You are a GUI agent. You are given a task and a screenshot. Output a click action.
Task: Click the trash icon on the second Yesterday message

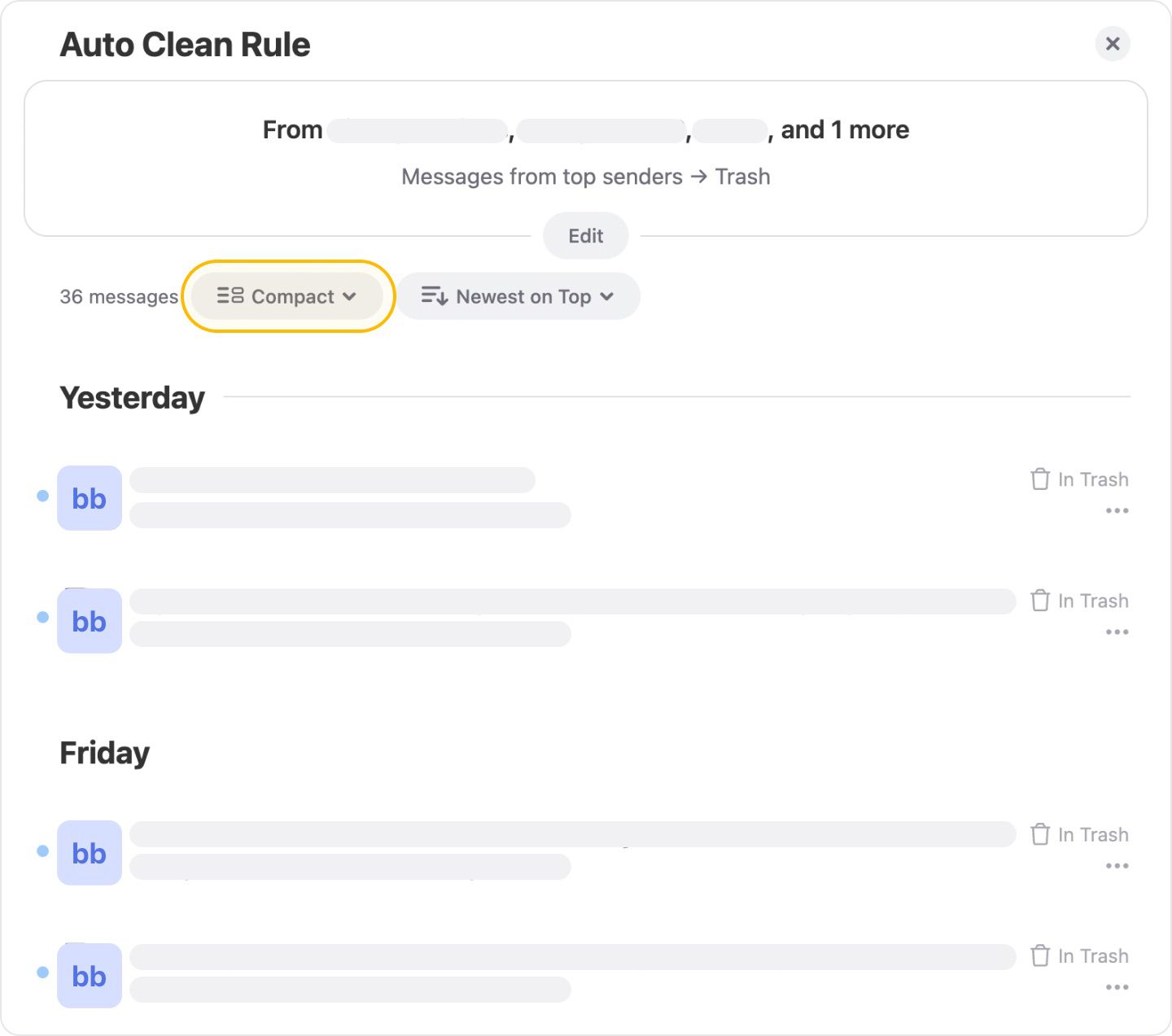(x=1039, y=601)
